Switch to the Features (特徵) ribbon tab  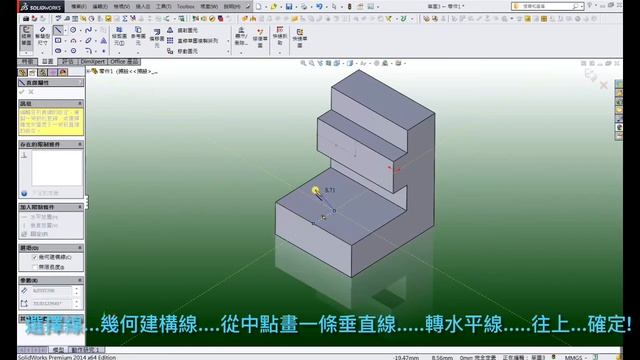28,62
